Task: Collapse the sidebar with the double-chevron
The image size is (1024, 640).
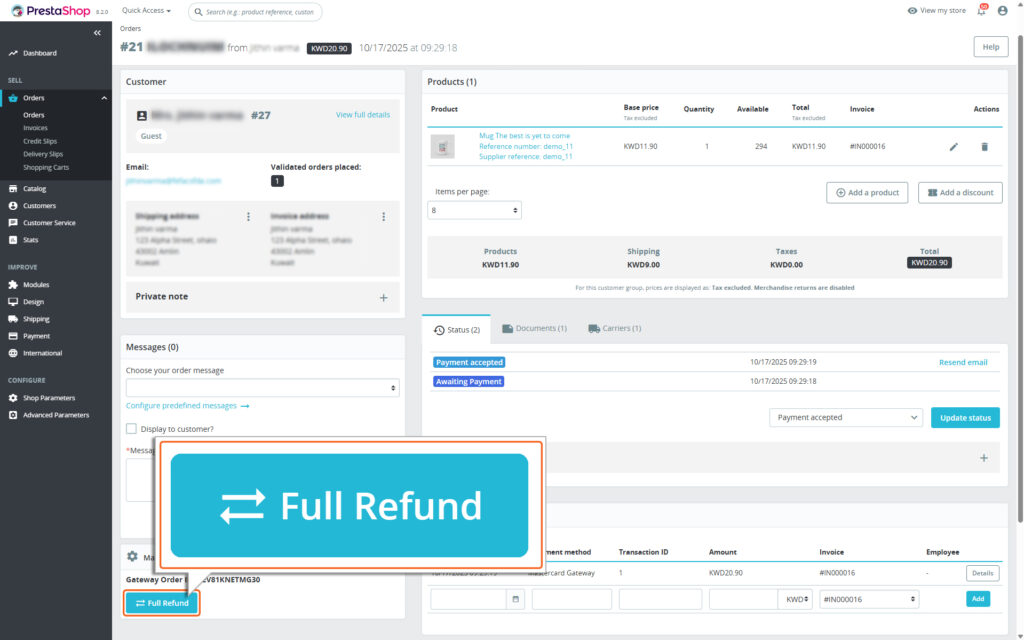Action: 96,32
